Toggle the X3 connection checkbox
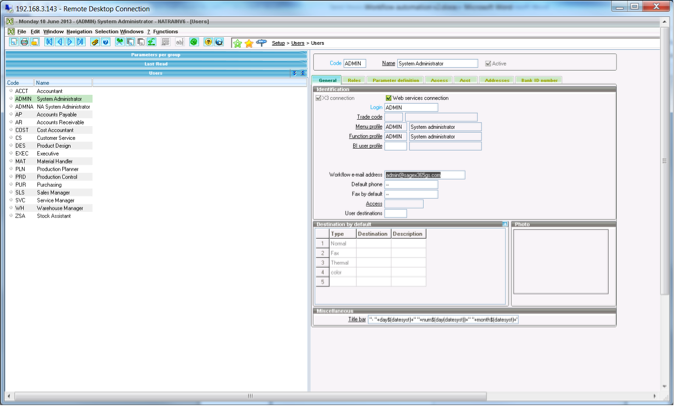 pyautogui.click(x=319, y=98)
